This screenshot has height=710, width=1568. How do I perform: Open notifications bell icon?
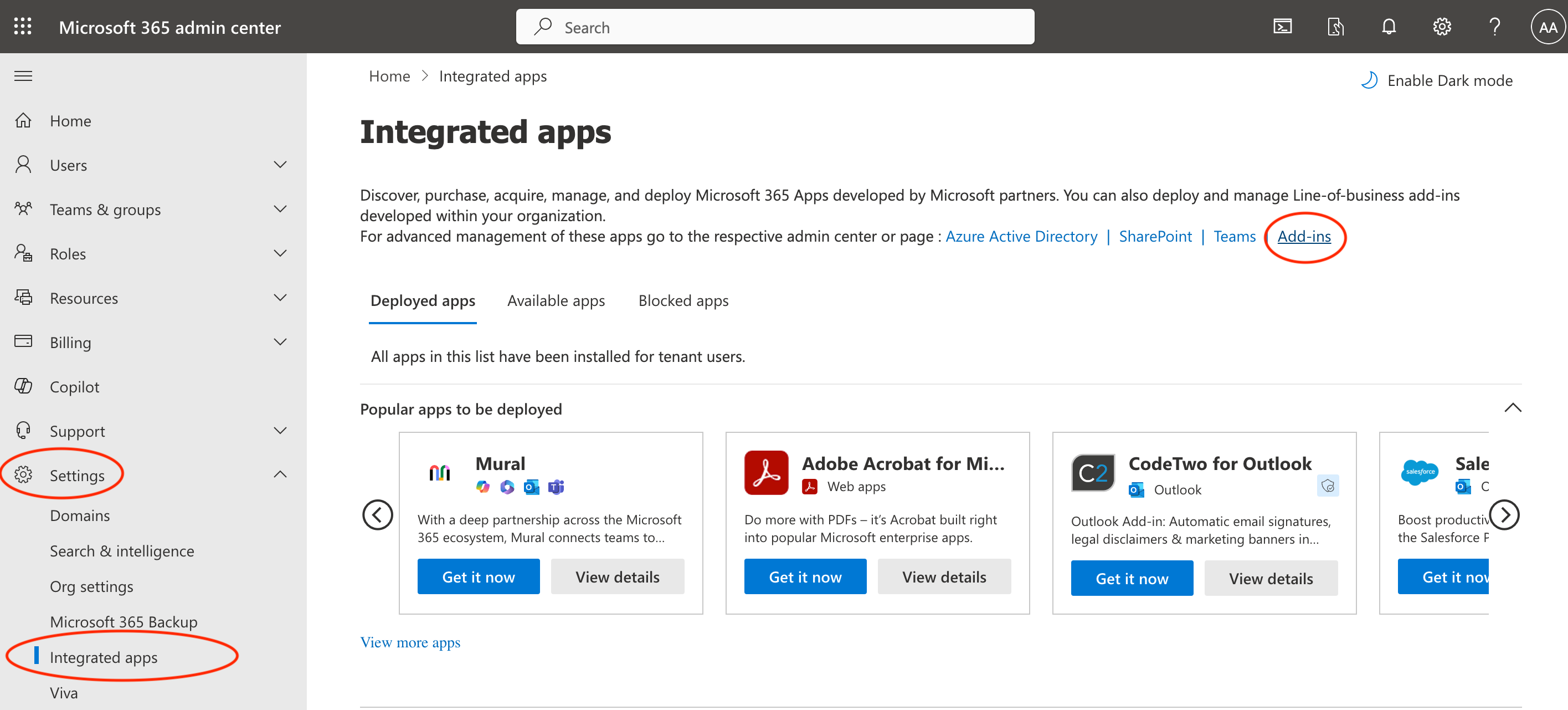[x=1388, y=26]
